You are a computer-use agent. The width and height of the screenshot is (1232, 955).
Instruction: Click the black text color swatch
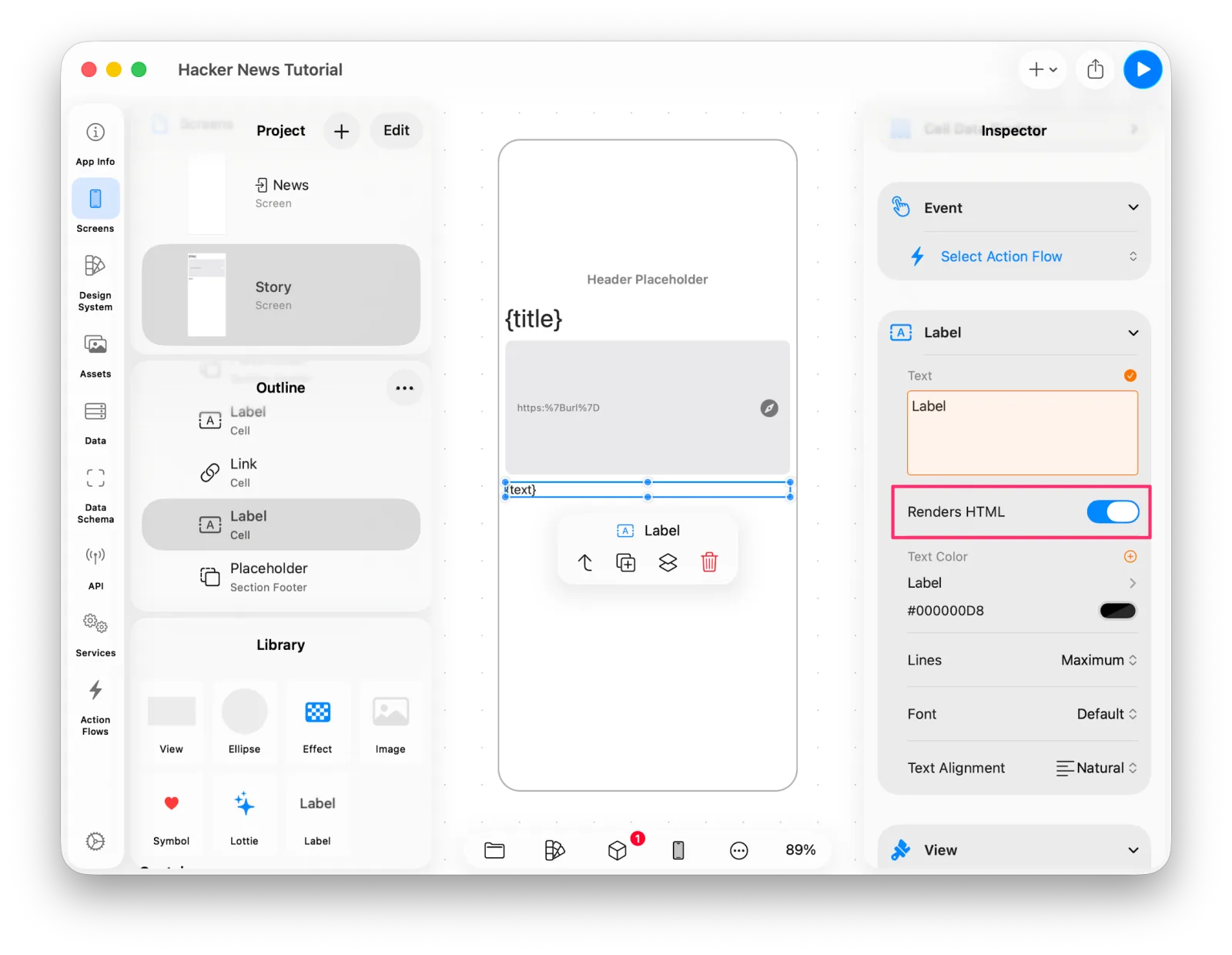[1117, 611]
